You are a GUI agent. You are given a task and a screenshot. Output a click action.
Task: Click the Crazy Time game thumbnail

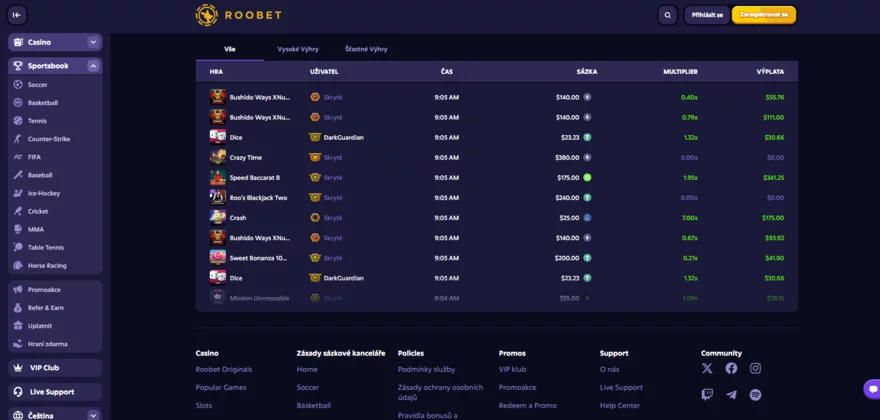pyautogui.click(x=217, y=157)
